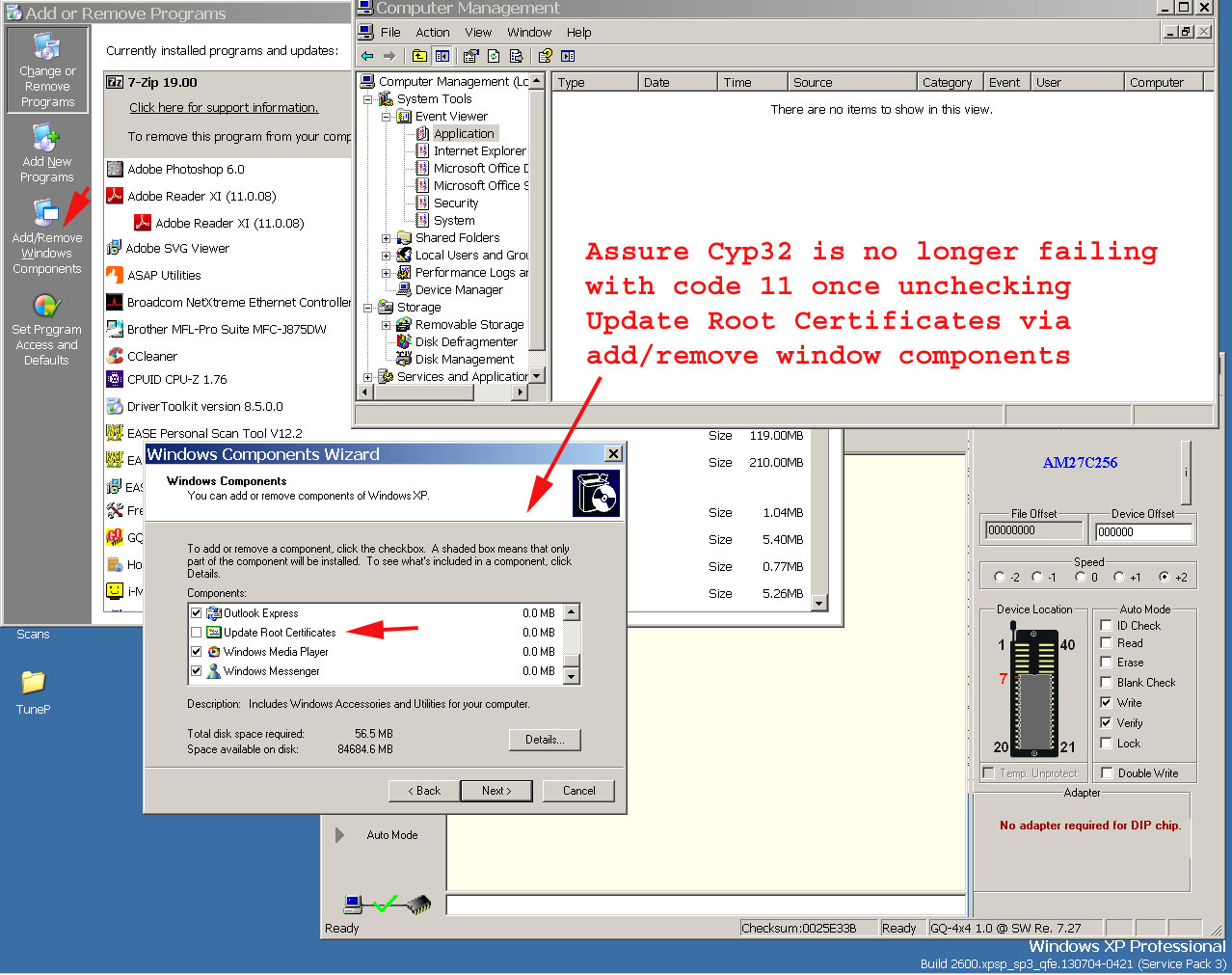The height and width of the screenshot is (975, 1232).
Task: Click the Security event log icon
Action: pos(422,203)
